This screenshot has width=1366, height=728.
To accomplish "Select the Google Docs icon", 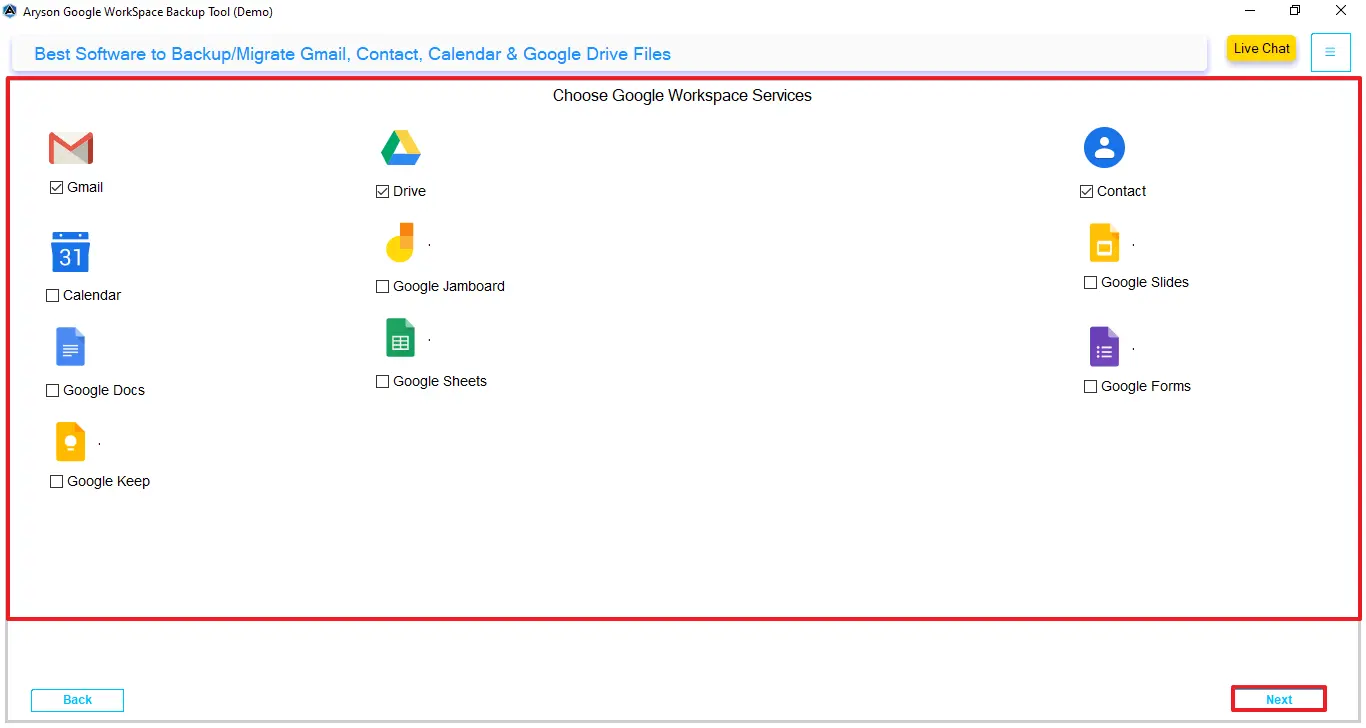I will [70, 347].
